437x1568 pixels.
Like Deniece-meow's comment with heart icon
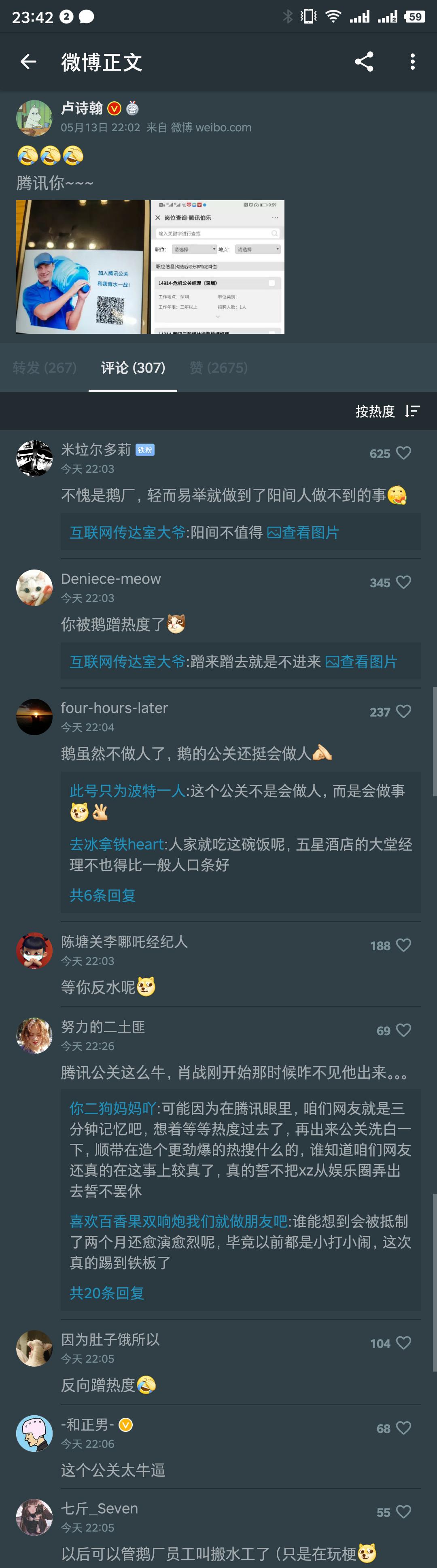tap(403, 582)
